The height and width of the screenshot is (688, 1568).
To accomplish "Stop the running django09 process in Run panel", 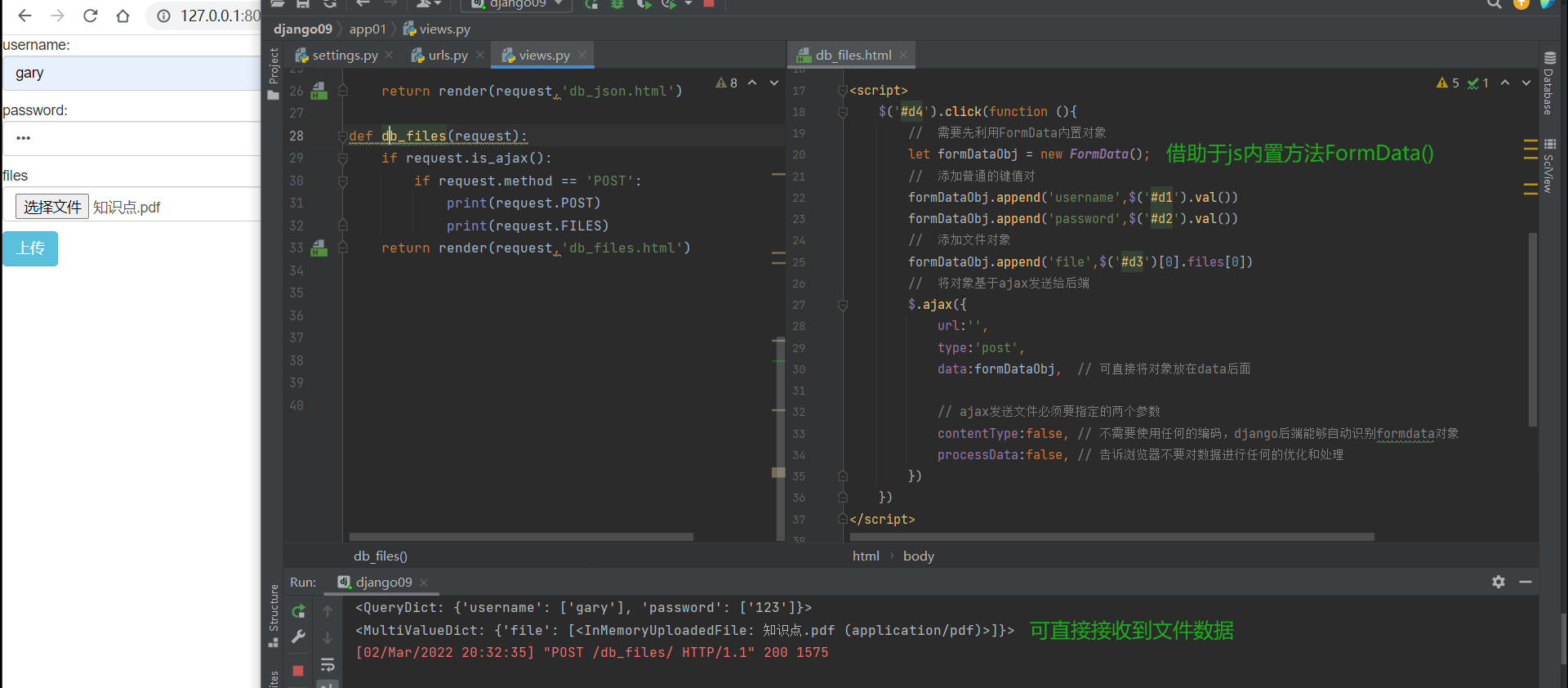I will tap(298, 671).
